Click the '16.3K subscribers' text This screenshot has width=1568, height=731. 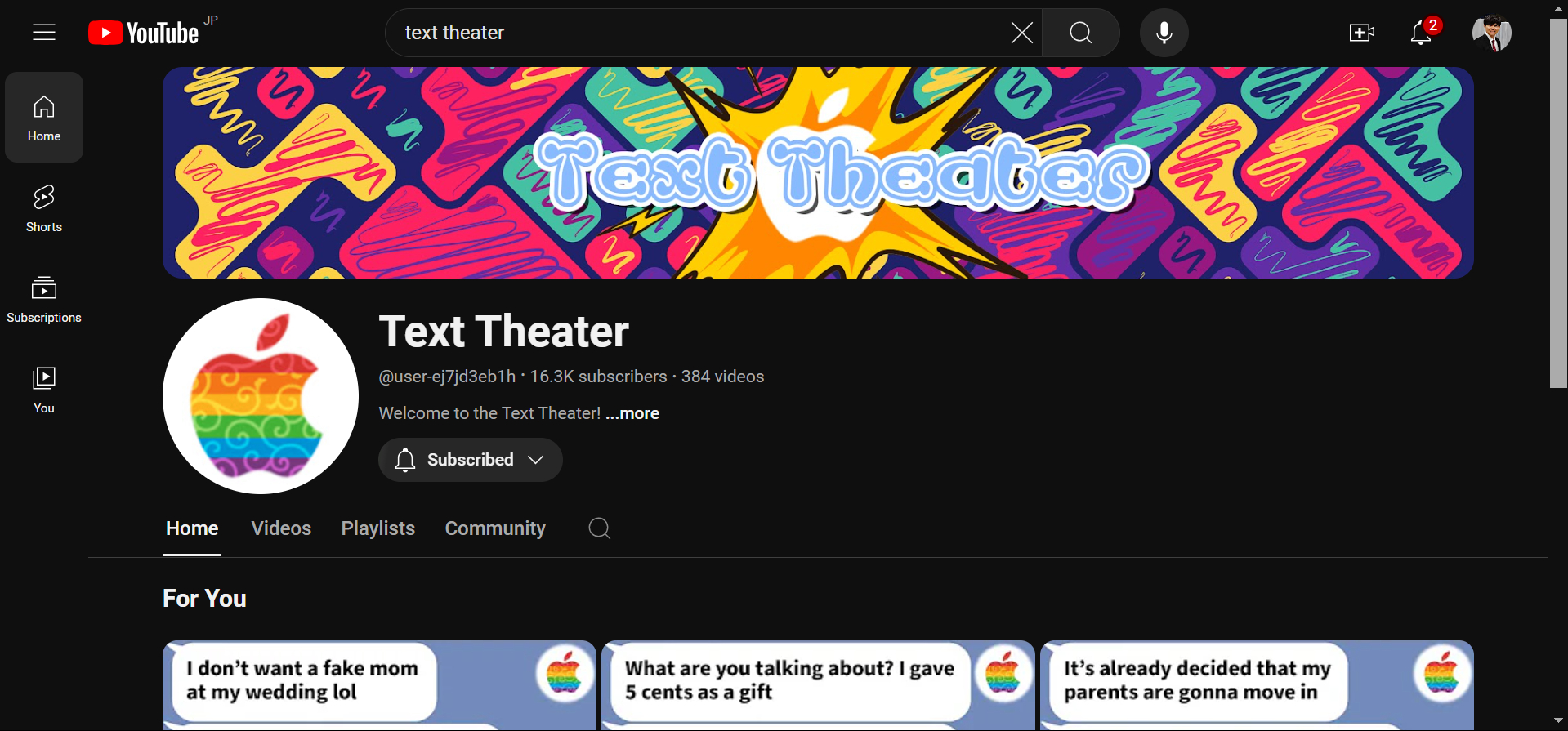click(598, 377)
